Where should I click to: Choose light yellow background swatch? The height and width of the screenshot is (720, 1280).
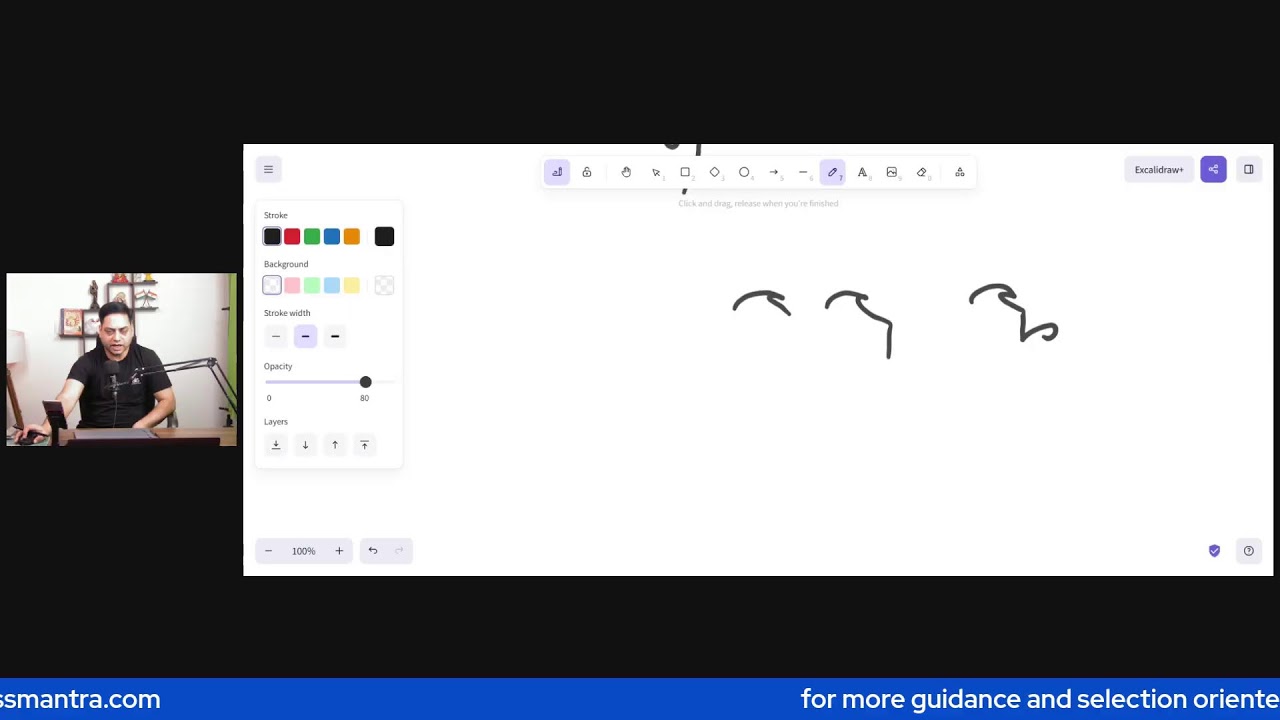click(352, 286)
